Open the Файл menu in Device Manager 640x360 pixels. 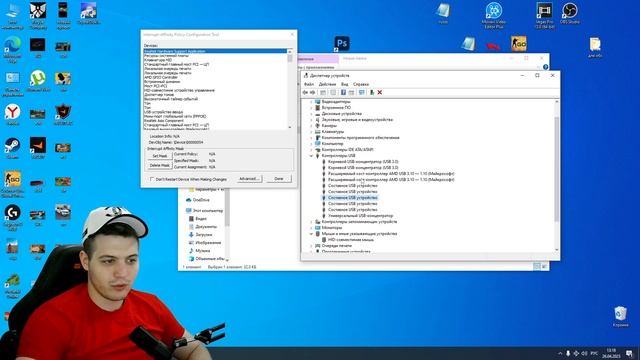[309, 84]
